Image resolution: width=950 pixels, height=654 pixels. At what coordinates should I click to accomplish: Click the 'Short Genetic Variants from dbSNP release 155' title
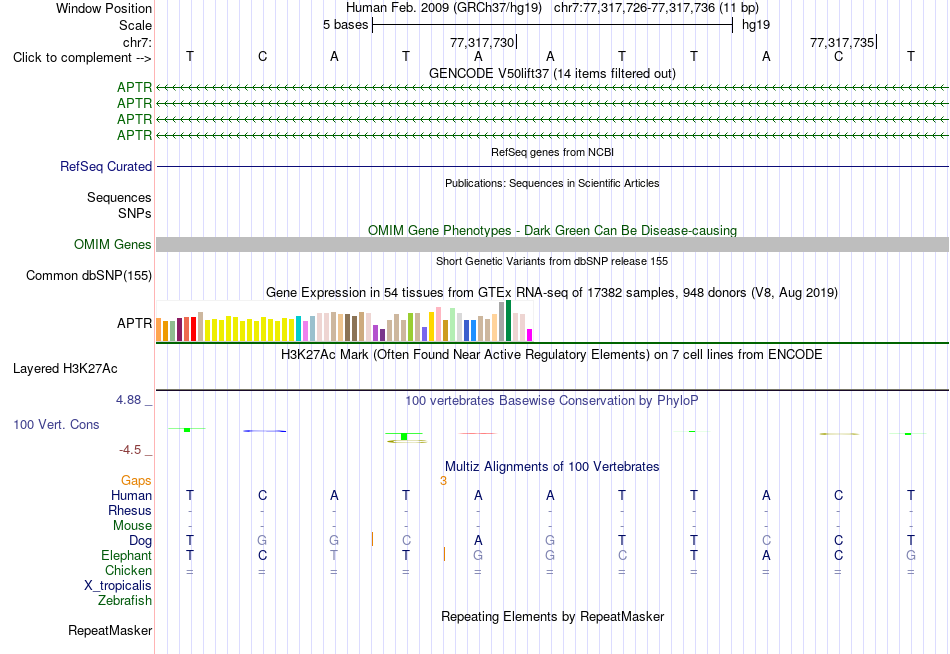point(552,261)
